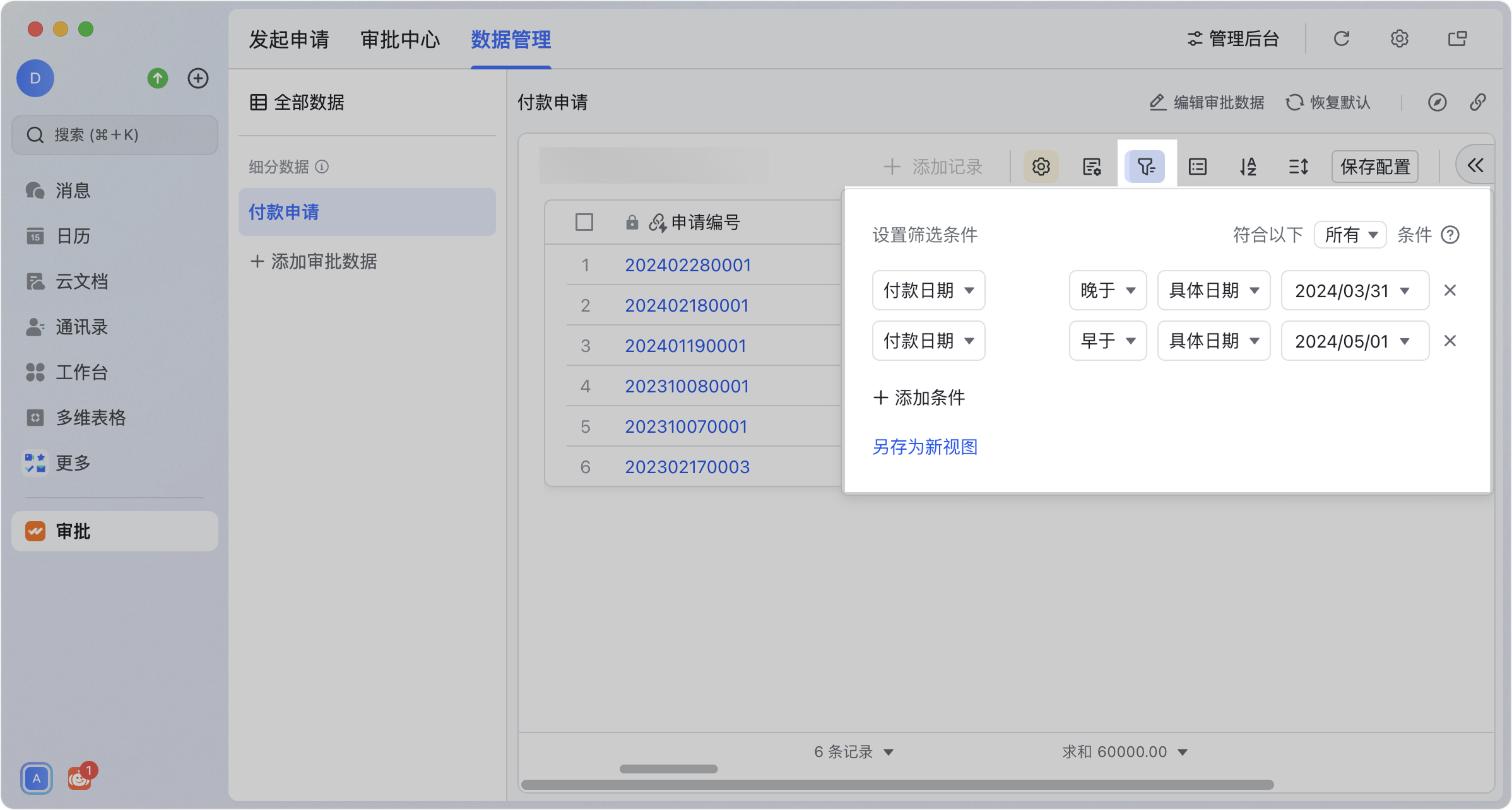Adjust row height icon

(1298, 167)
